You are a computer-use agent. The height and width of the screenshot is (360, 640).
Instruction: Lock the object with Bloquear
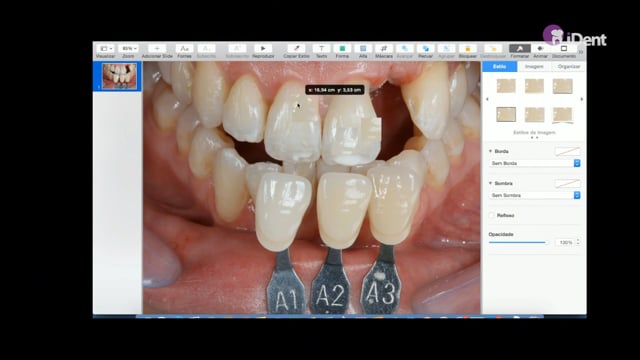tap(468, 49)
